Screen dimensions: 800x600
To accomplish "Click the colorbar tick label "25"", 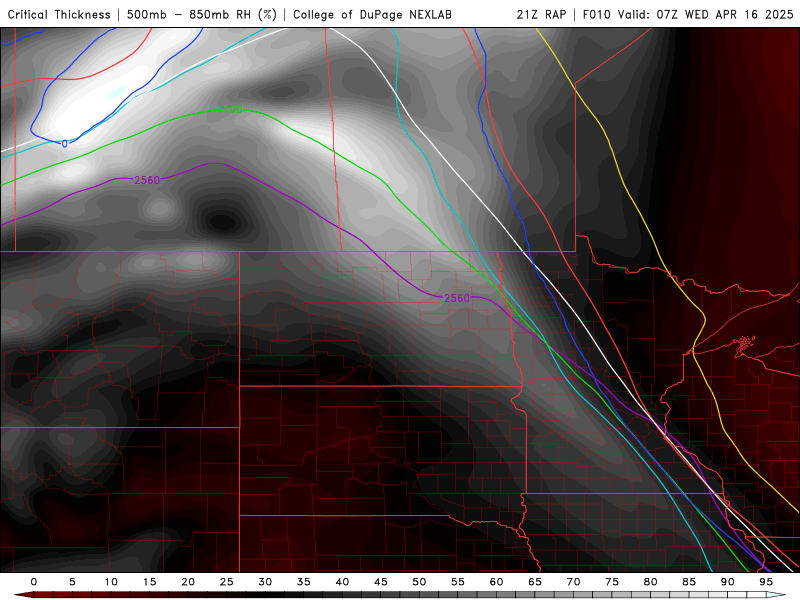I will (227, 582).
